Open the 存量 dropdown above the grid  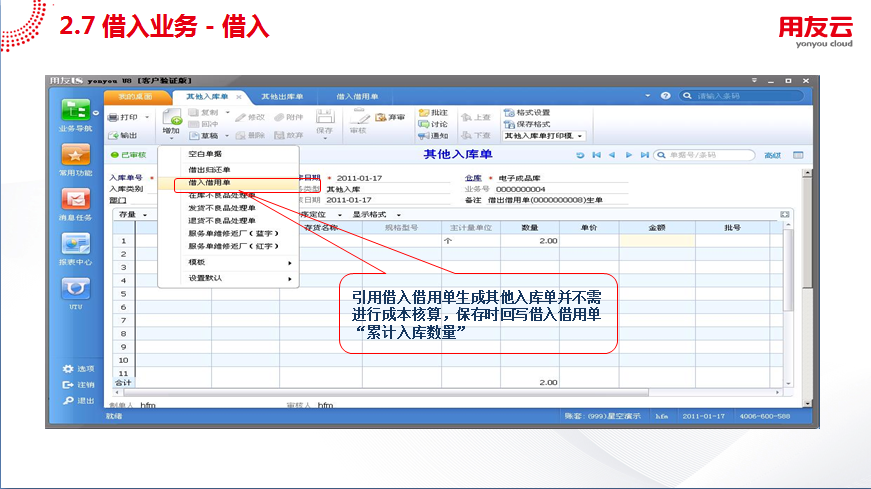(x=132, y=214)
